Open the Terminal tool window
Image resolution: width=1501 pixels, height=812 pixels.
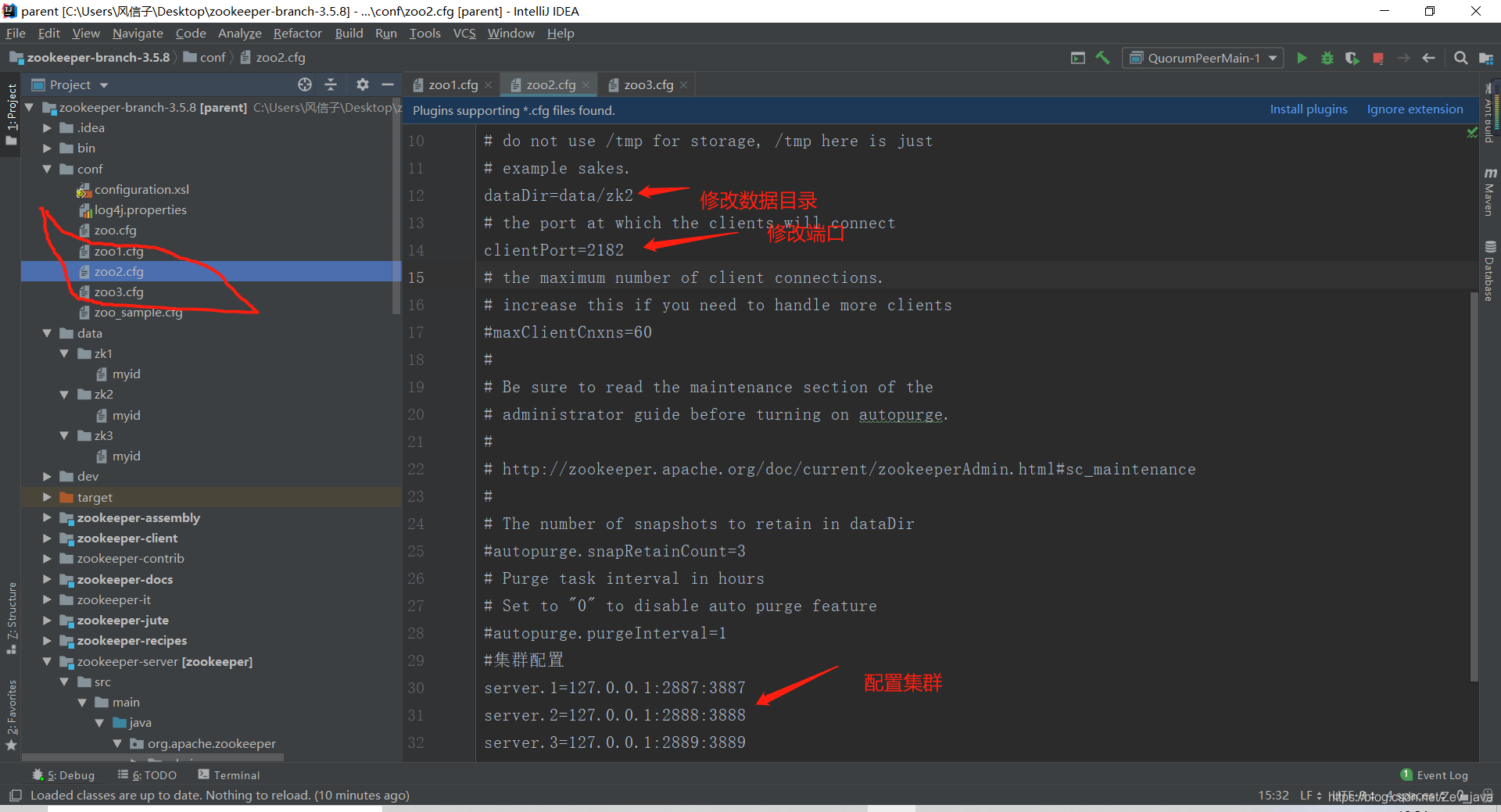point(229,774)
